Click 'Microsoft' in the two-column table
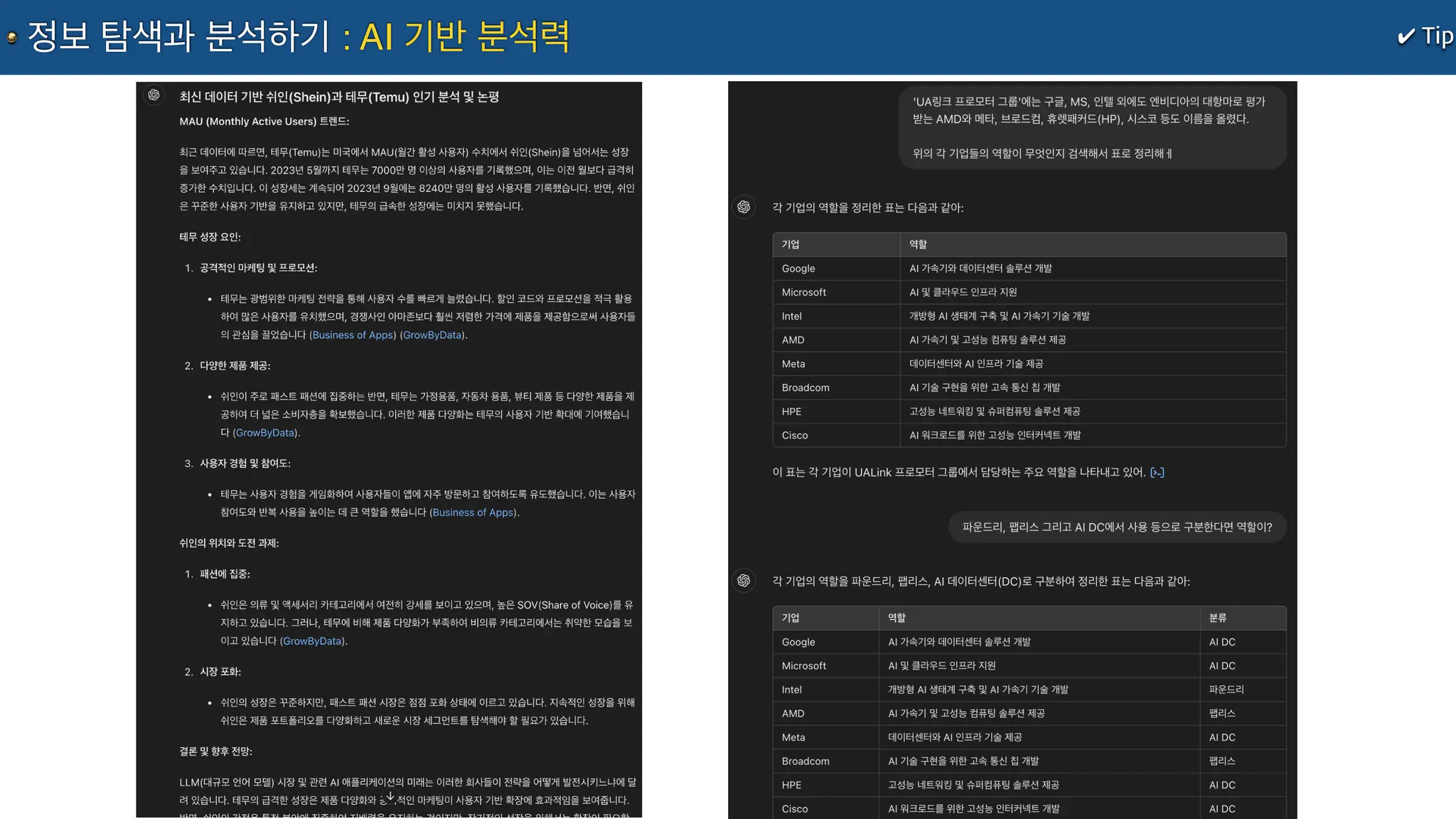1456x819 pixels. [x=803, y=292]
